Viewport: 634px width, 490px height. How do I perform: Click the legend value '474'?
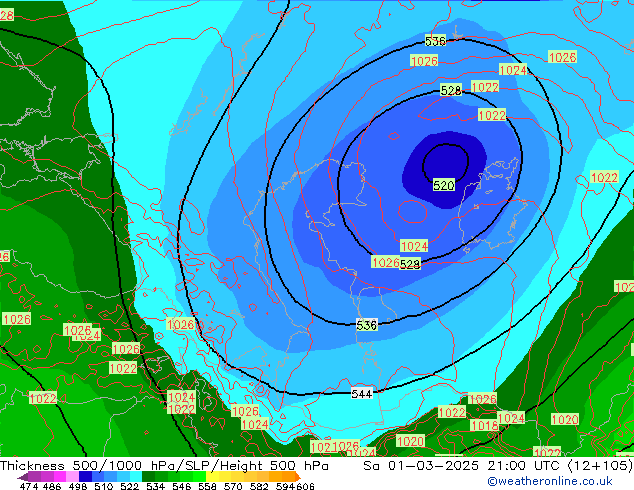(29, 486)
